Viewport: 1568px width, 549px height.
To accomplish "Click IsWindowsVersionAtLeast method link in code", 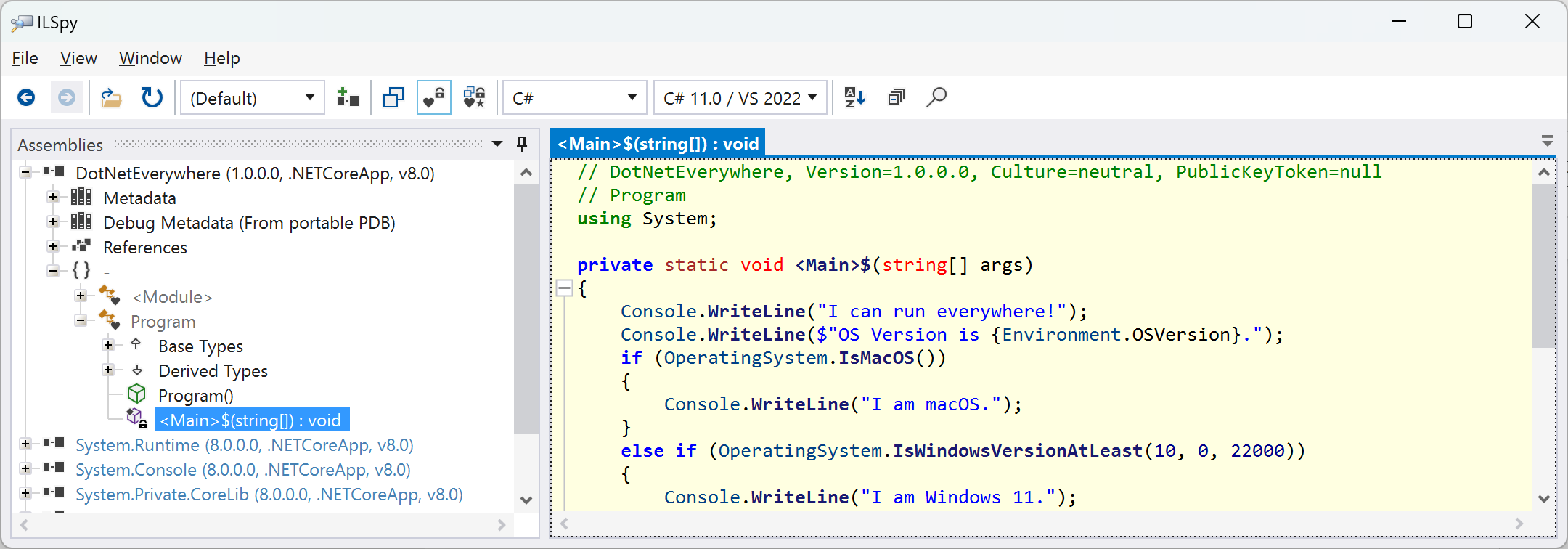I will coord(1018,451).
